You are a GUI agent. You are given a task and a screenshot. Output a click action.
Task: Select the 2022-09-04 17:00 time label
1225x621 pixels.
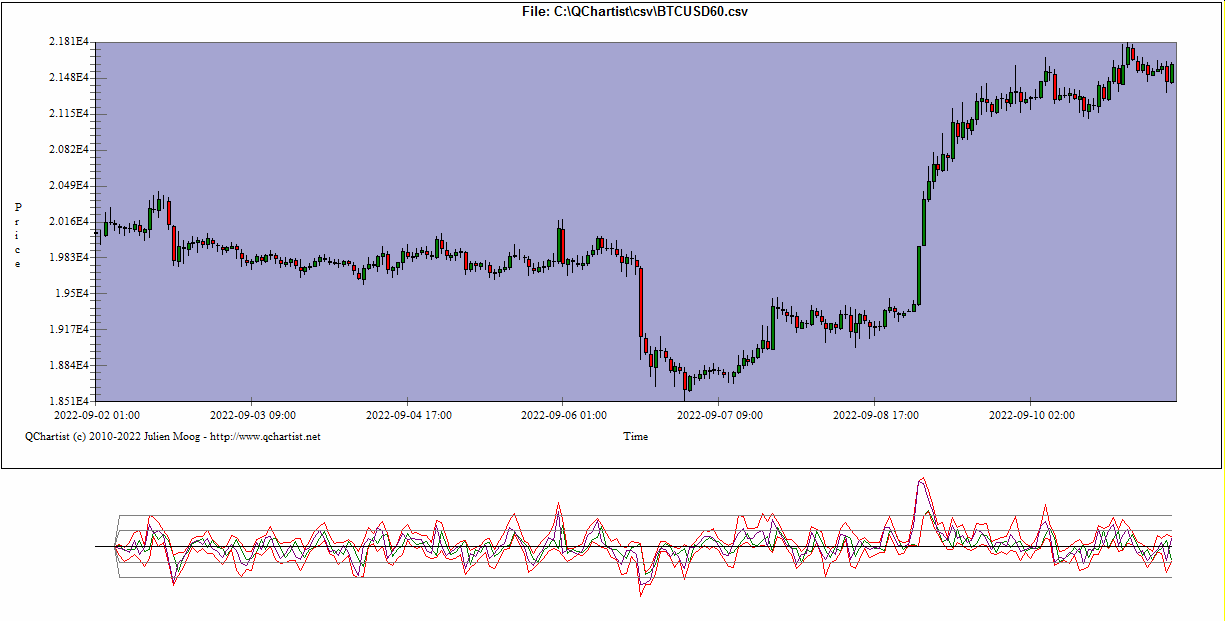coord(408,414)
